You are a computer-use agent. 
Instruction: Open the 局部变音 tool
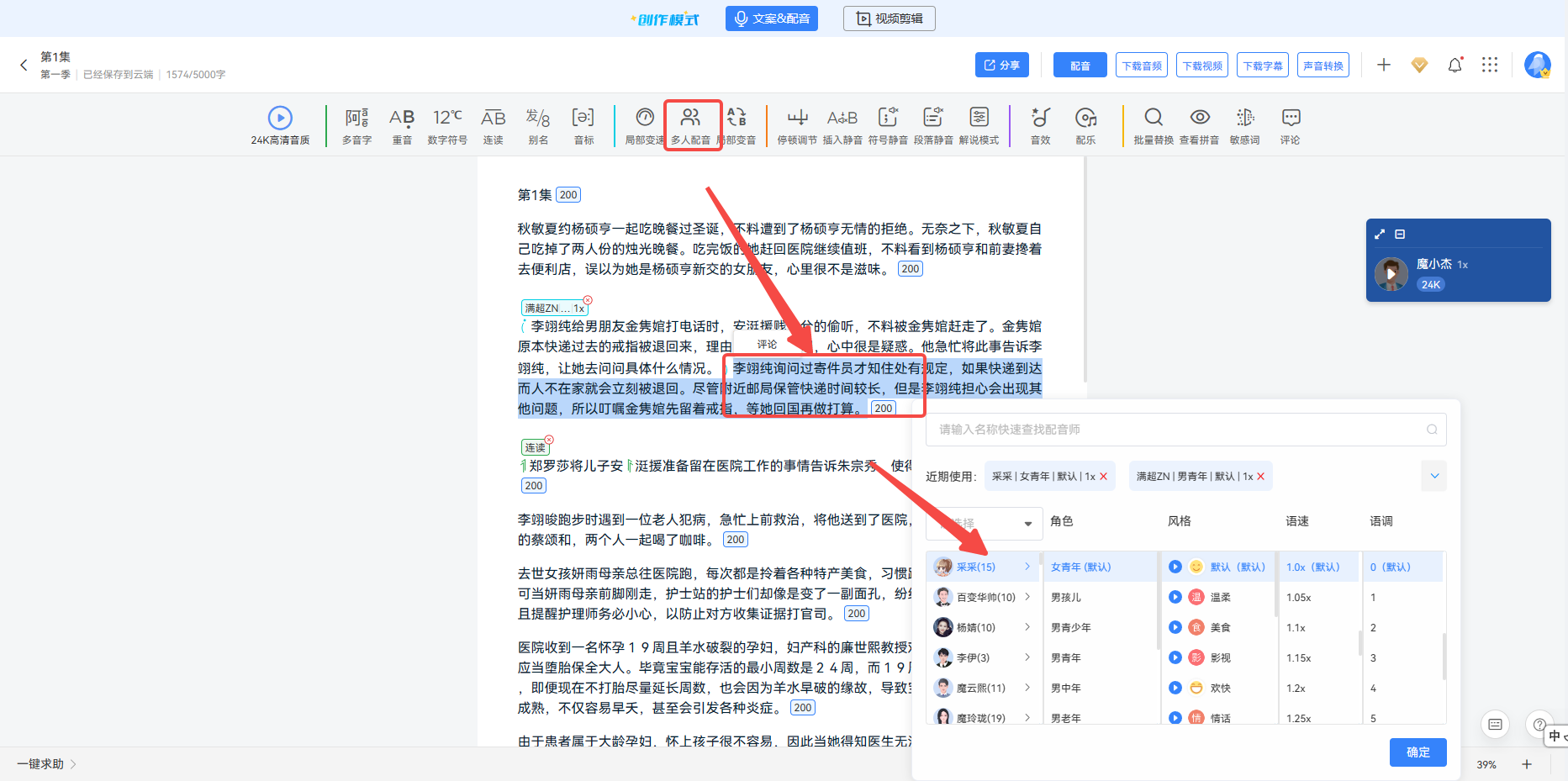[x=737, y=126]
